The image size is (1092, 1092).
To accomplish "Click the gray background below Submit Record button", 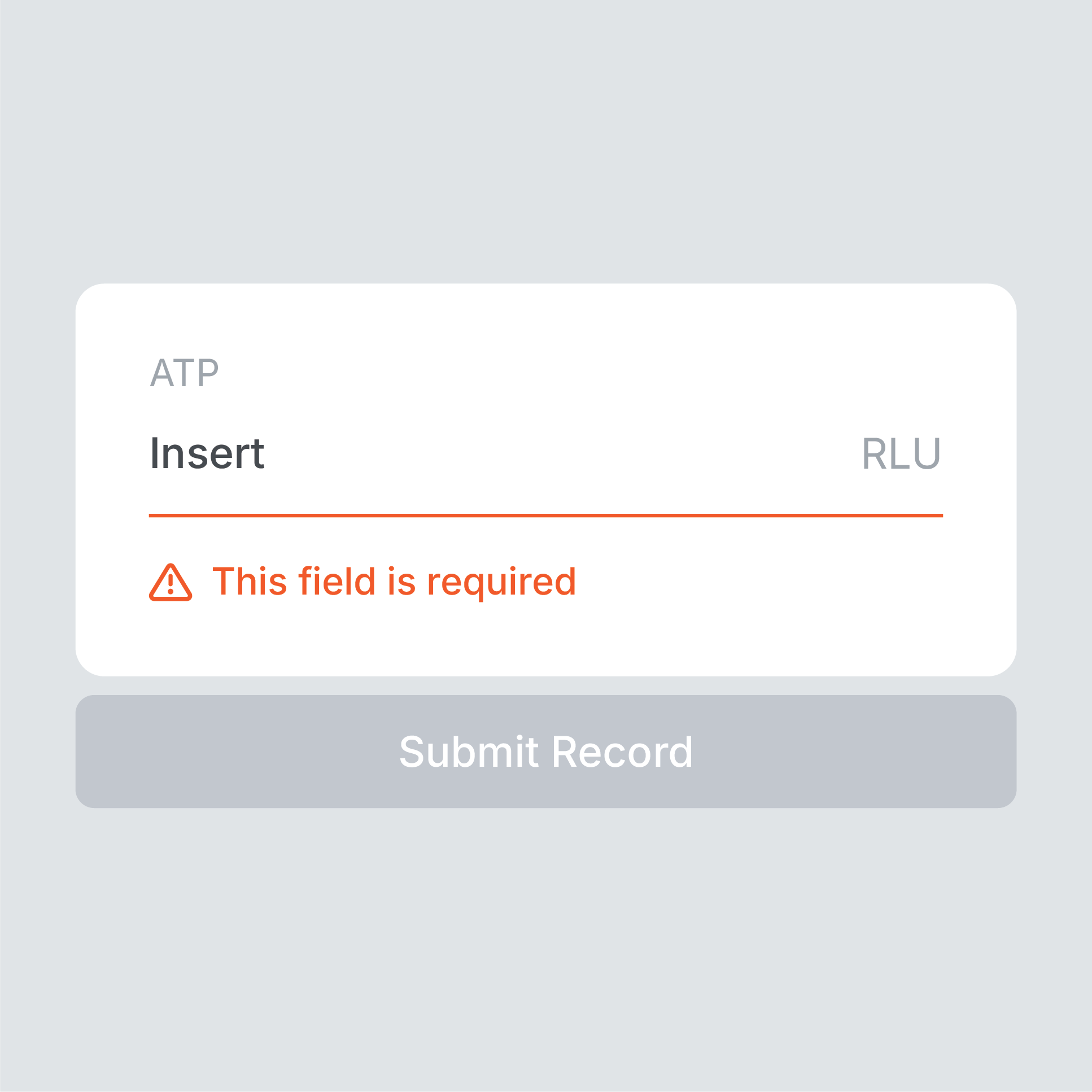I will pos(546,950).
